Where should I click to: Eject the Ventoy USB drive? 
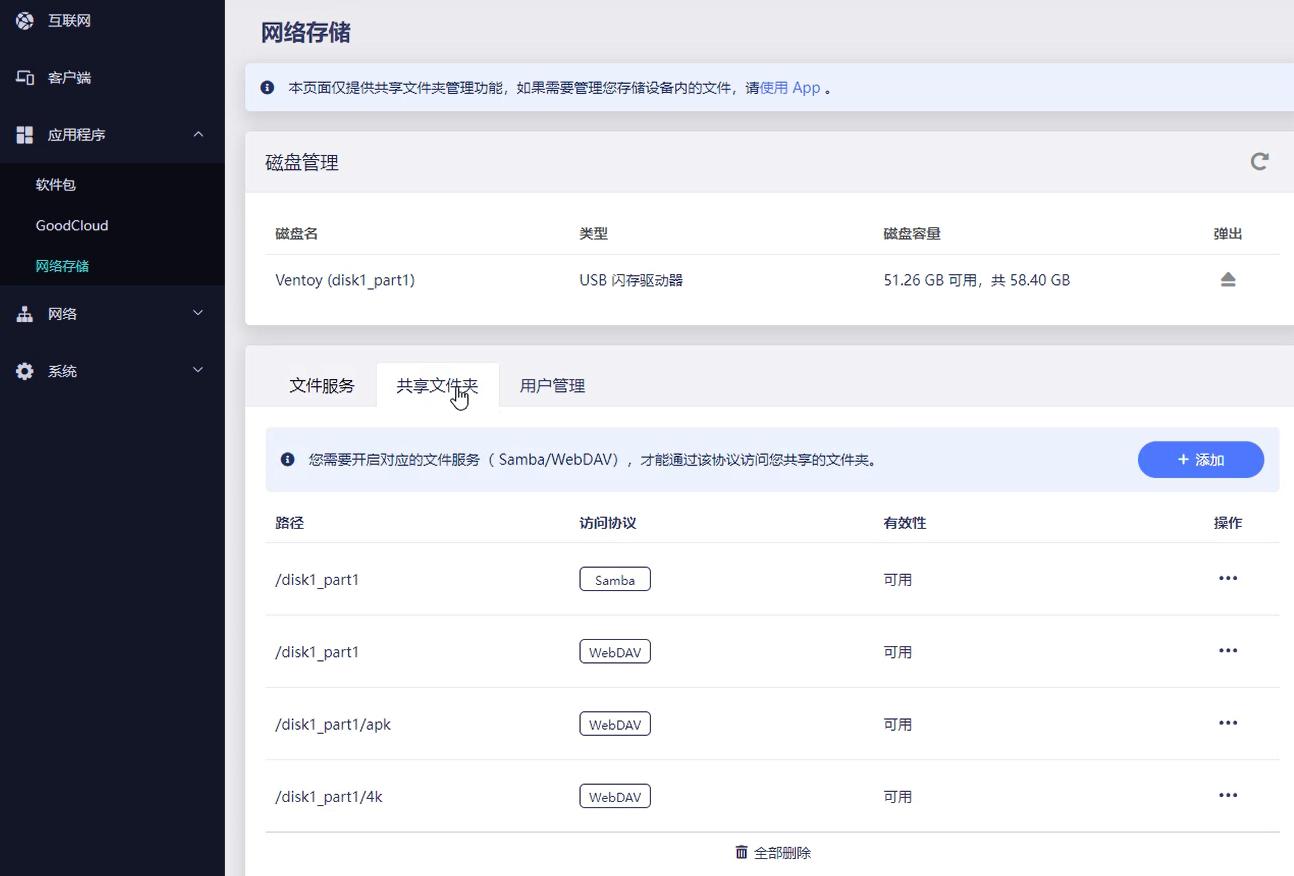[x=1228, y=279]
